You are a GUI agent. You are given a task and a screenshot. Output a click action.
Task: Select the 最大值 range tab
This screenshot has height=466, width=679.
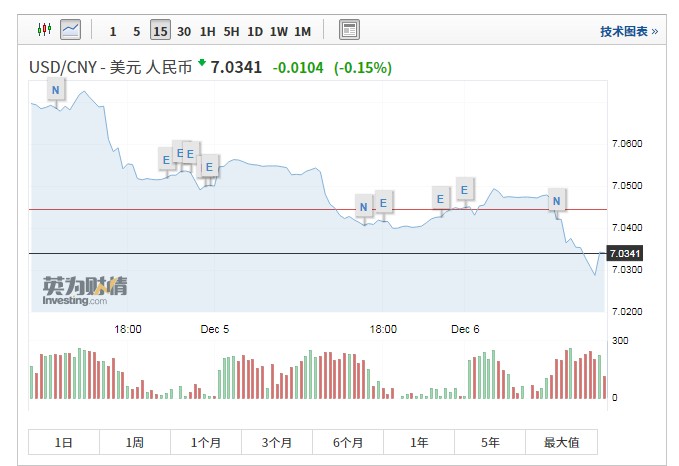(x=561, y=442)
